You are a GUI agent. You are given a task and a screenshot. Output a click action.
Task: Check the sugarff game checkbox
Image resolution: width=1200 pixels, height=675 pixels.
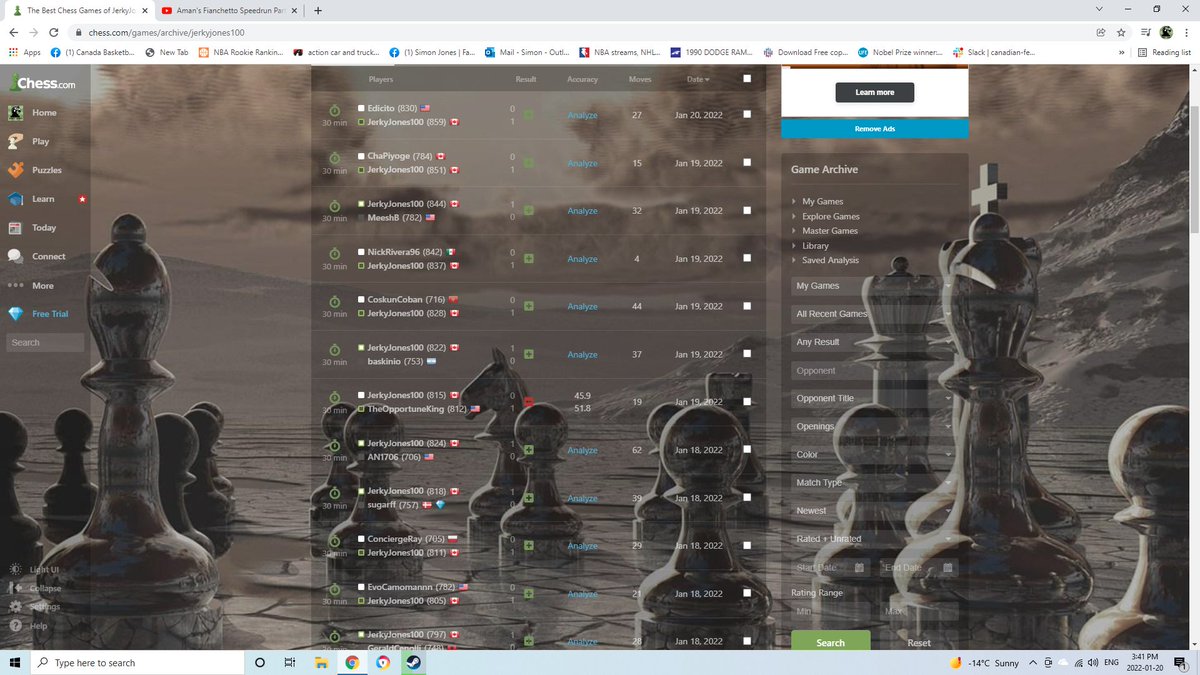coord(747,498)
